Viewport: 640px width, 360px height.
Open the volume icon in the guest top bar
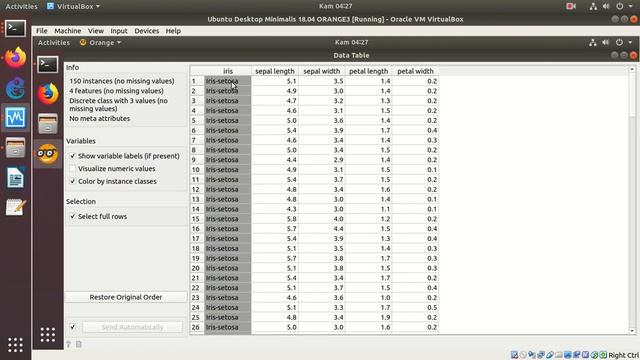click(606, 42)
